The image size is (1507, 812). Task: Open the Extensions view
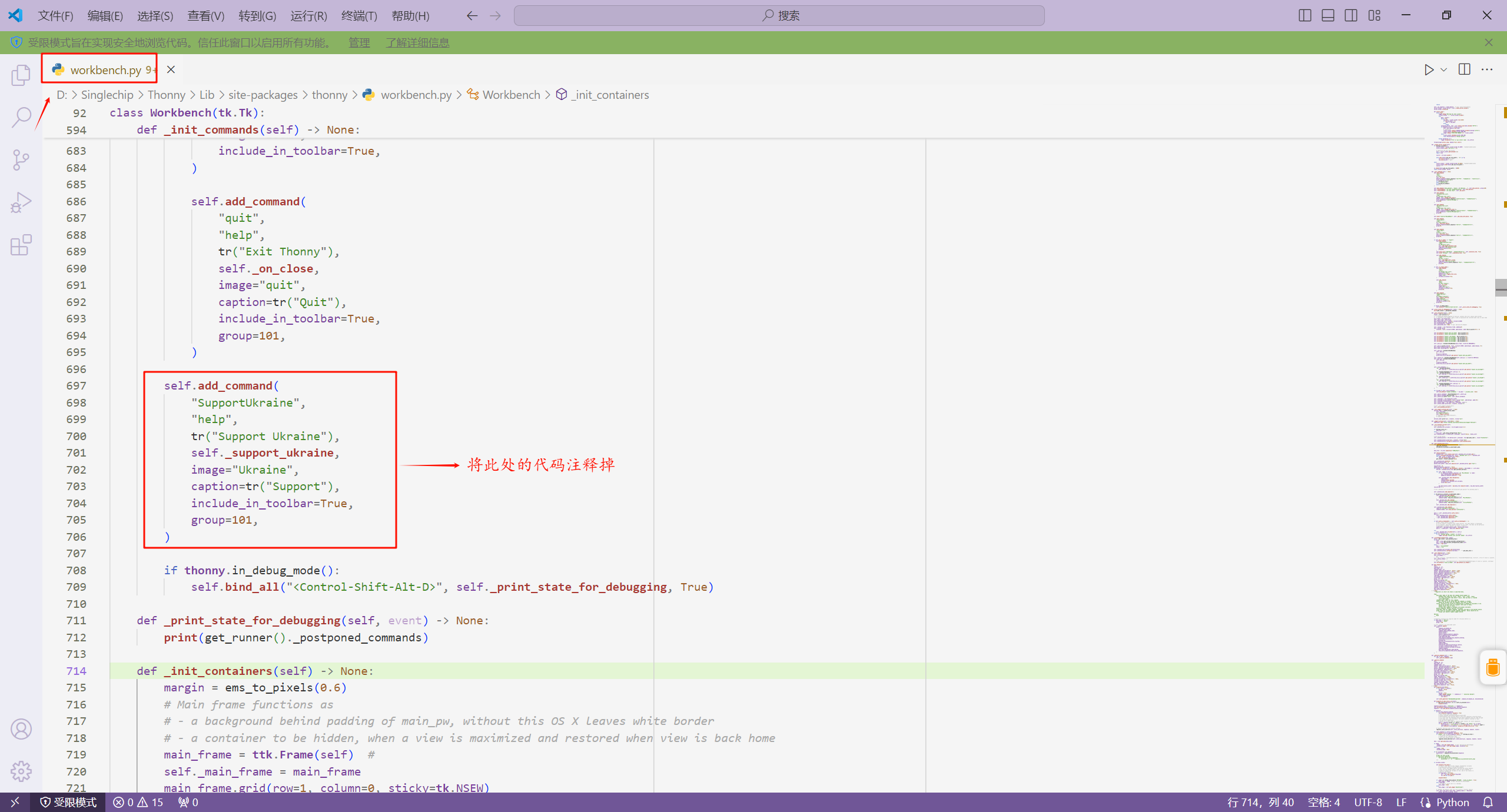[21, 245]
